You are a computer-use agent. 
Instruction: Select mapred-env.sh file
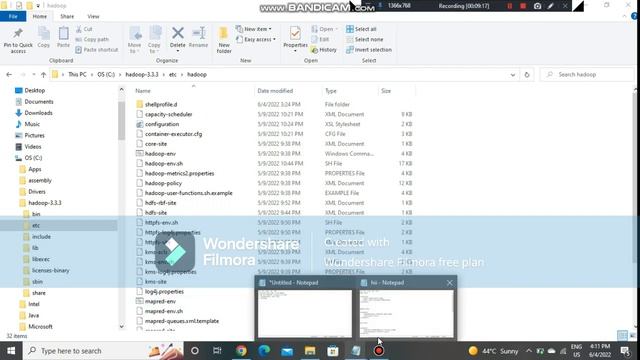pyautogui.click(x=164, y=311)
